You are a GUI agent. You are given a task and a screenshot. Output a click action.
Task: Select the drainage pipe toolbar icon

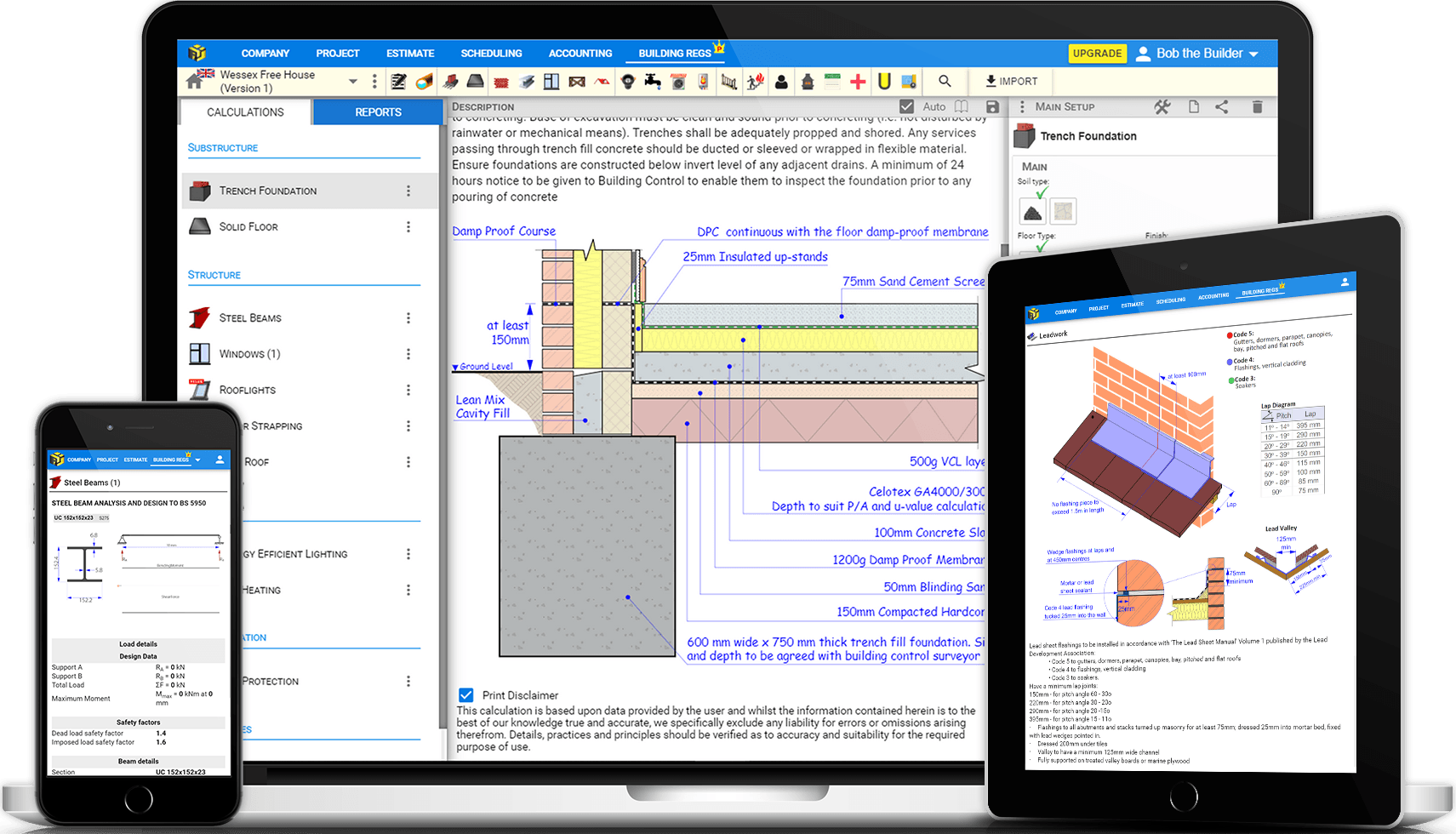coord(424,82)
